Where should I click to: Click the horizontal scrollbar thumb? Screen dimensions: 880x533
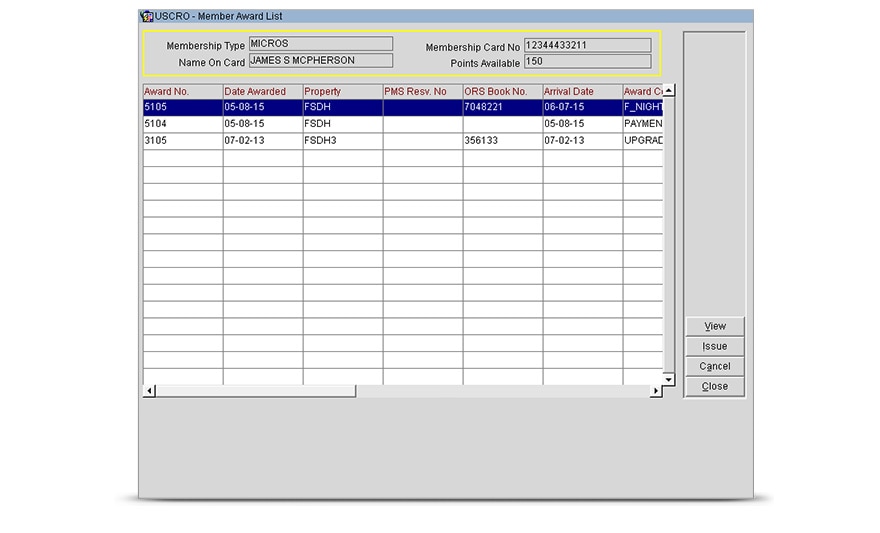[256, 391]
